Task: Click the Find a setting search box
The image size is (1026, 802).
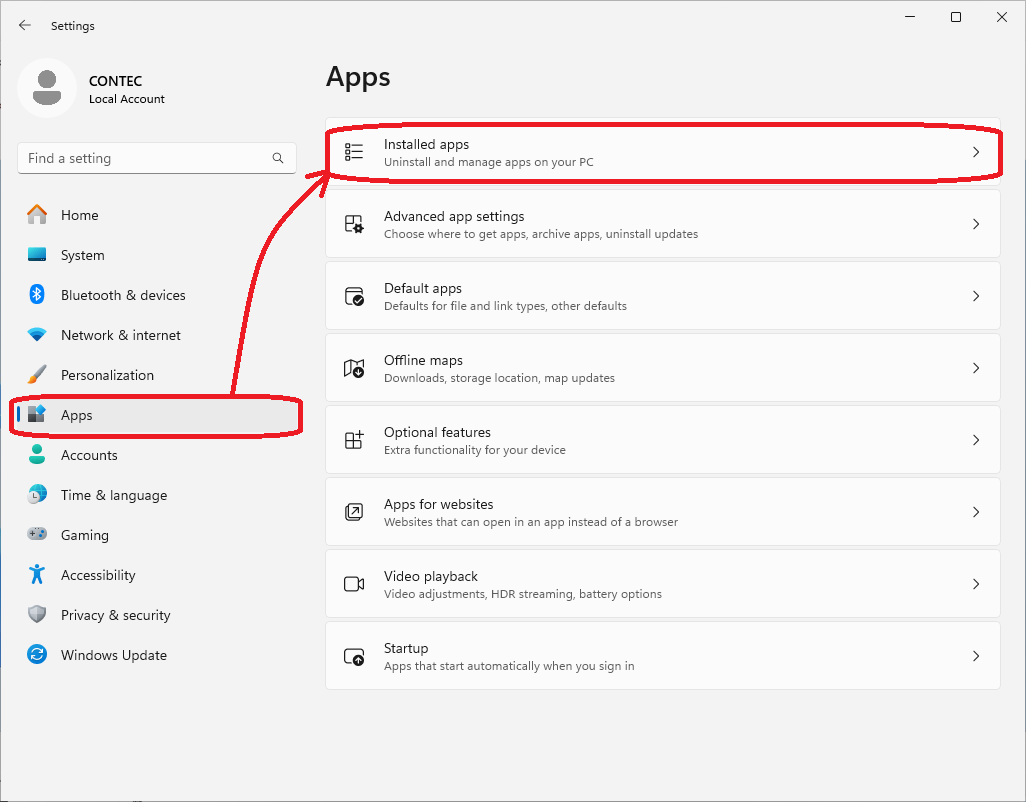Action: (x=145, y=158)
